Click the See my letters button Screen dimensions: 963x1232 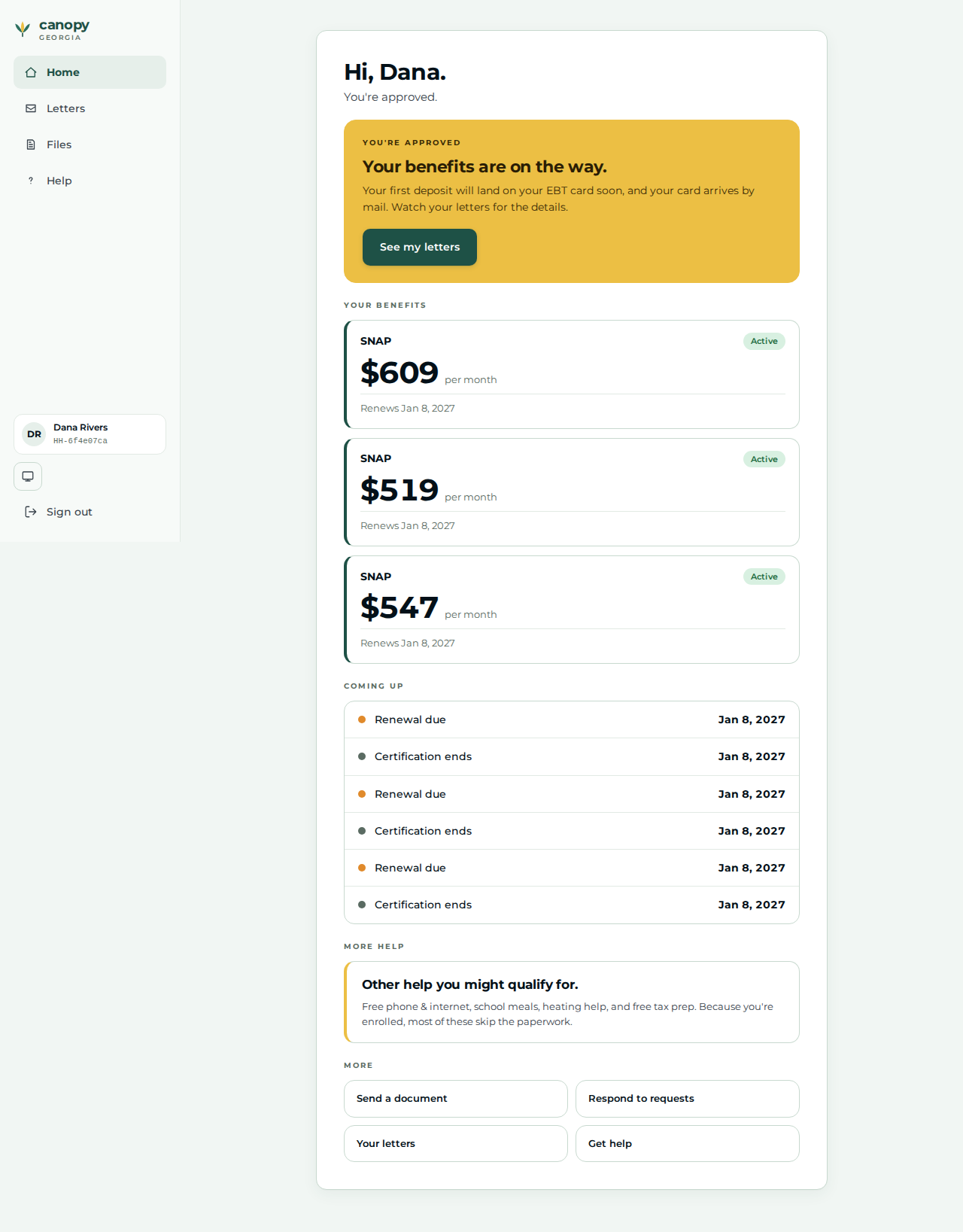[x=420, y=247]
